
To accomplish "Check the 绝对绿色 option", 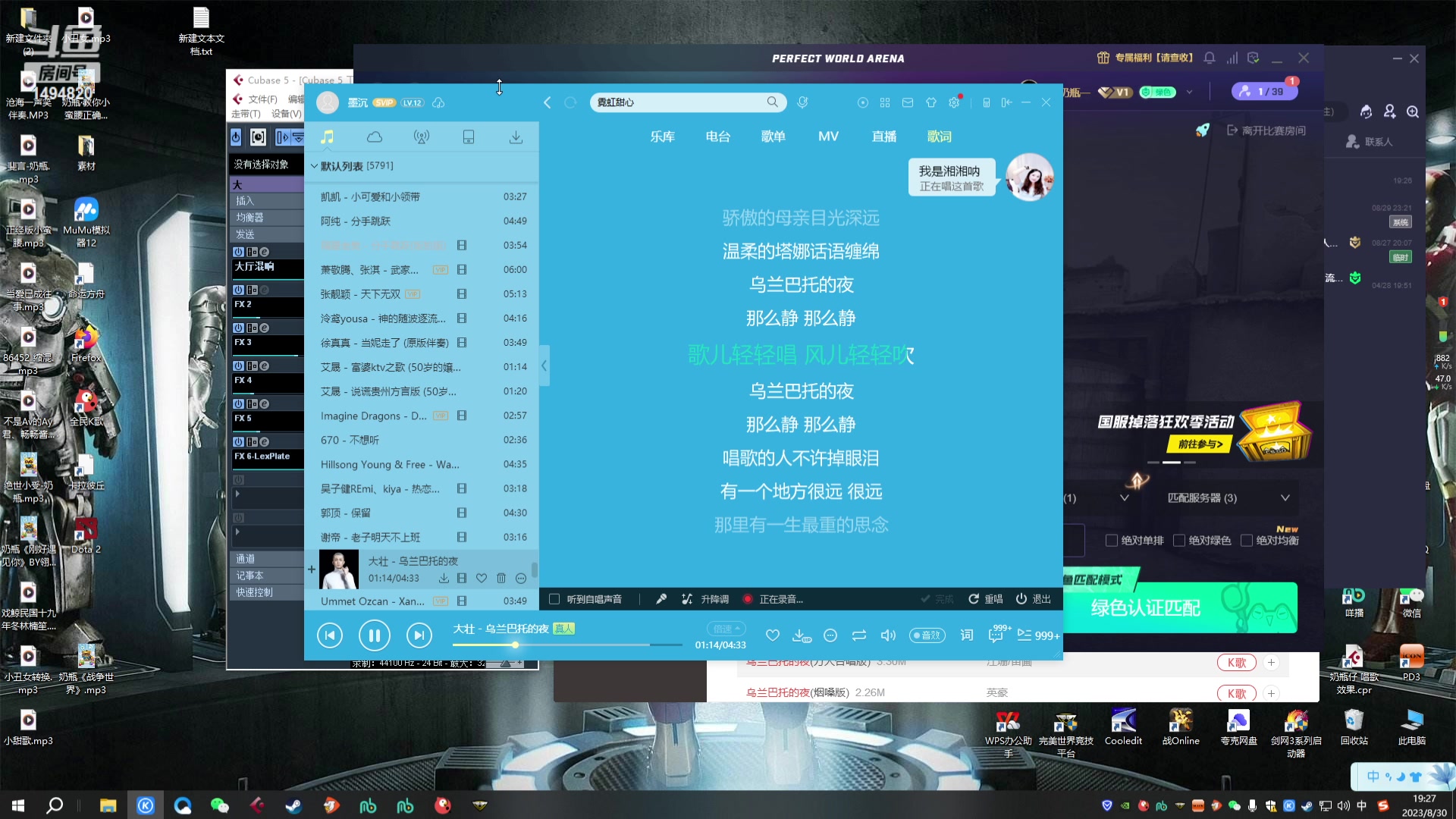I will [1179, 541].
